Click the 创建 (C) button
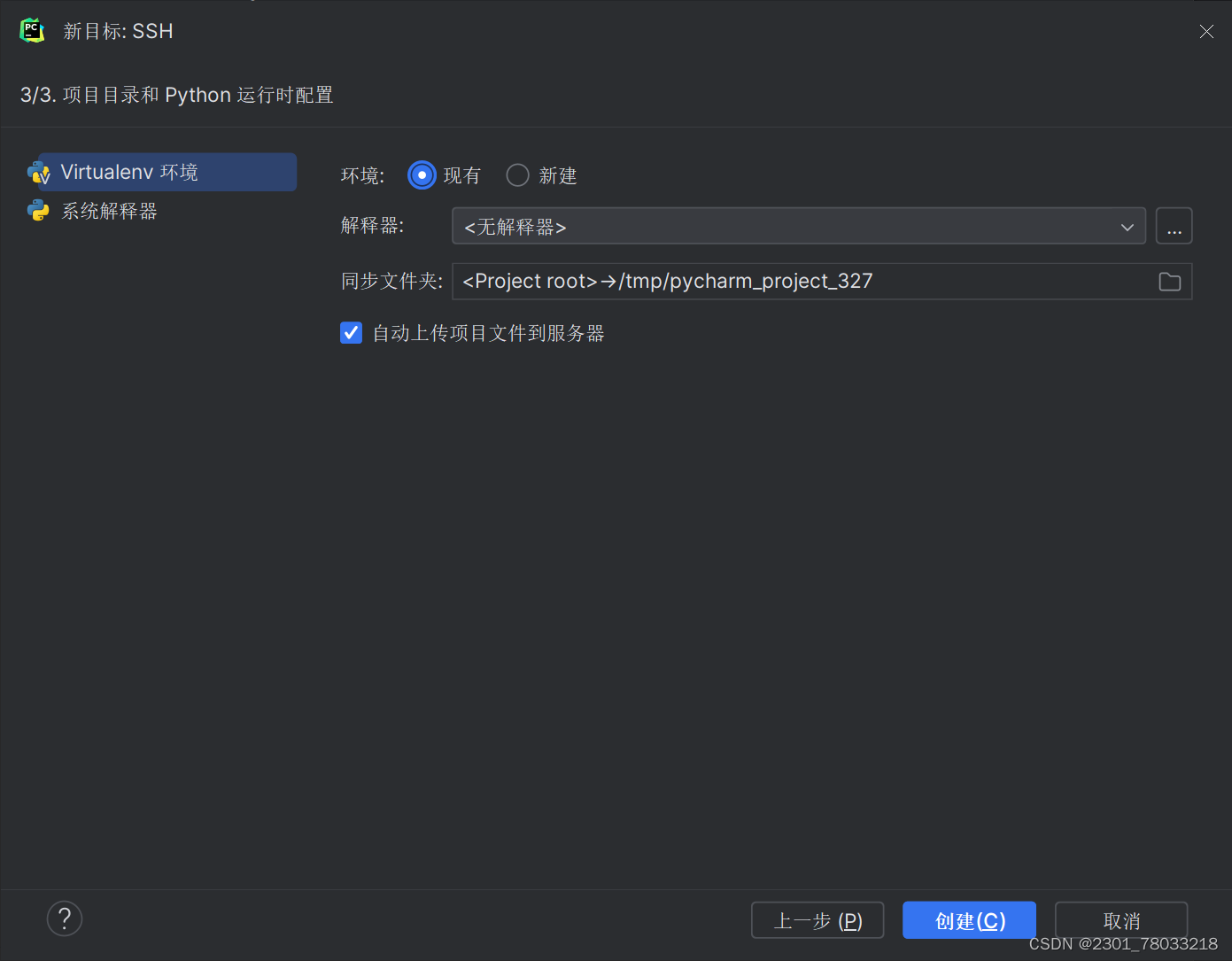The image size is (1232, 961). coord(969,920)
